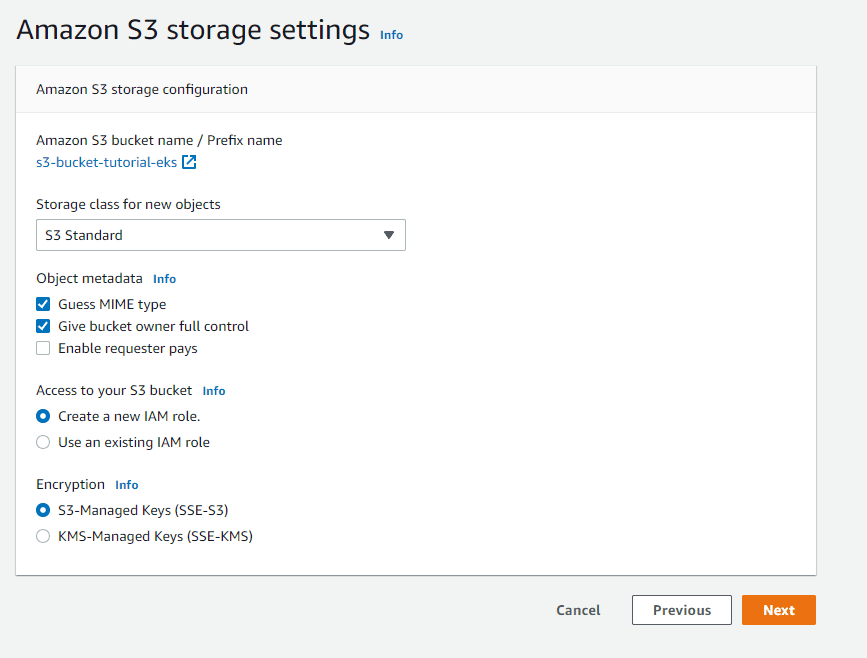
Task: Show Info for Object metadata
Action: [164, 279]
